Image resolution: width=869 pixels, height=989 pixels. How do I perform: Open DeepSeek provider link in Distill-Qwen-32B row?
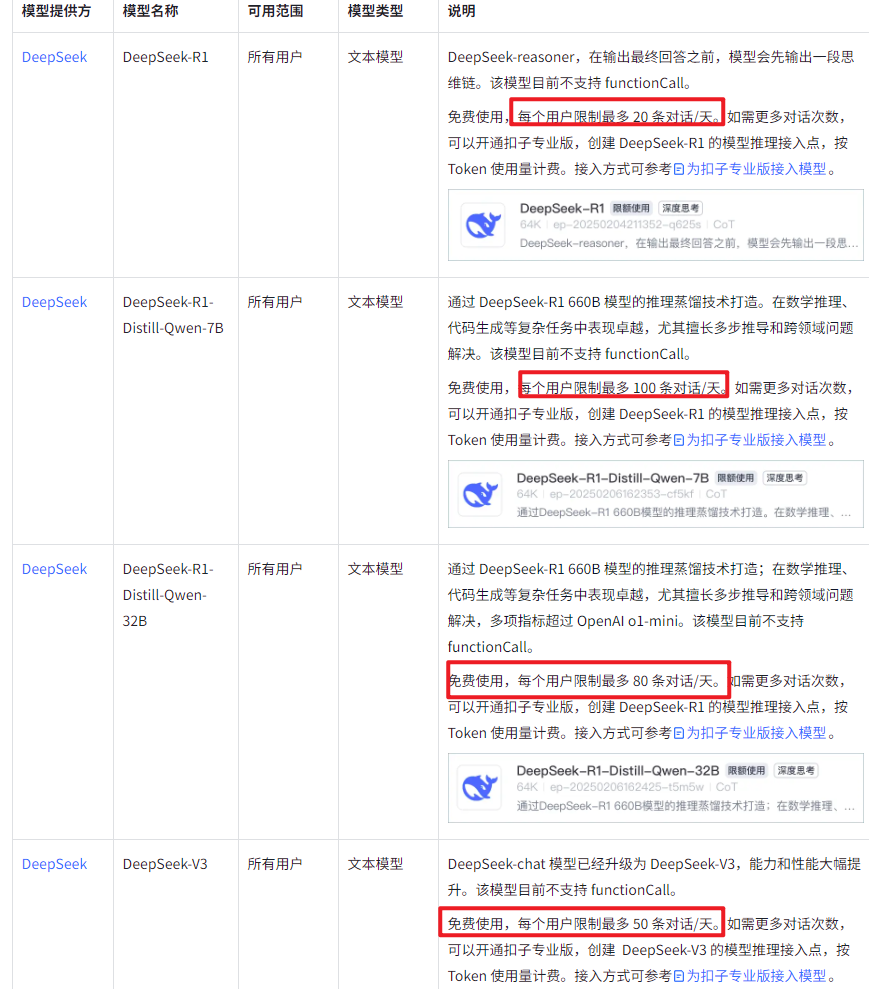54,569
